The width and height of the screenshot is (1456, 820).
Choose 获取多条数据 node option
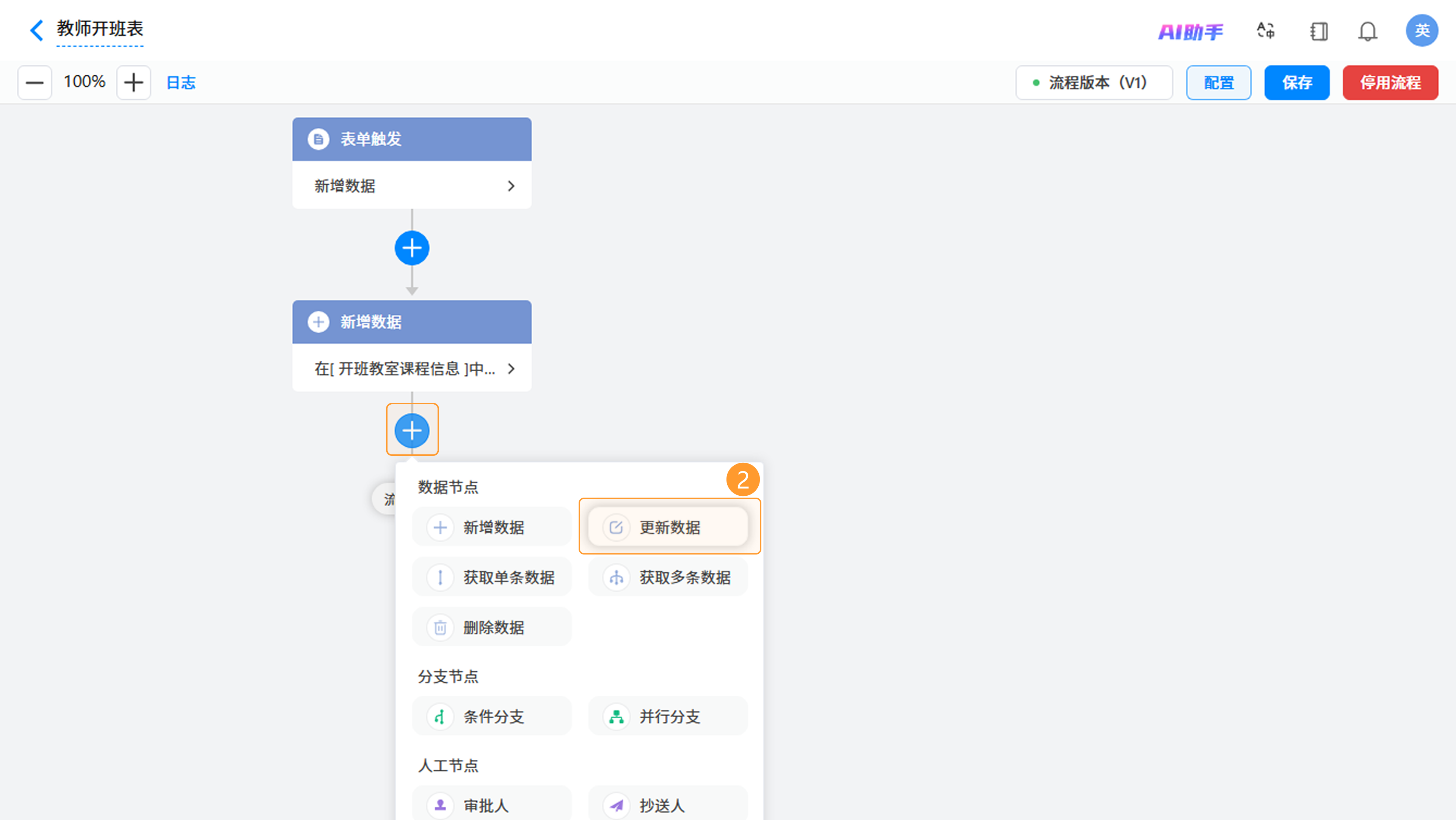point(668,577)
